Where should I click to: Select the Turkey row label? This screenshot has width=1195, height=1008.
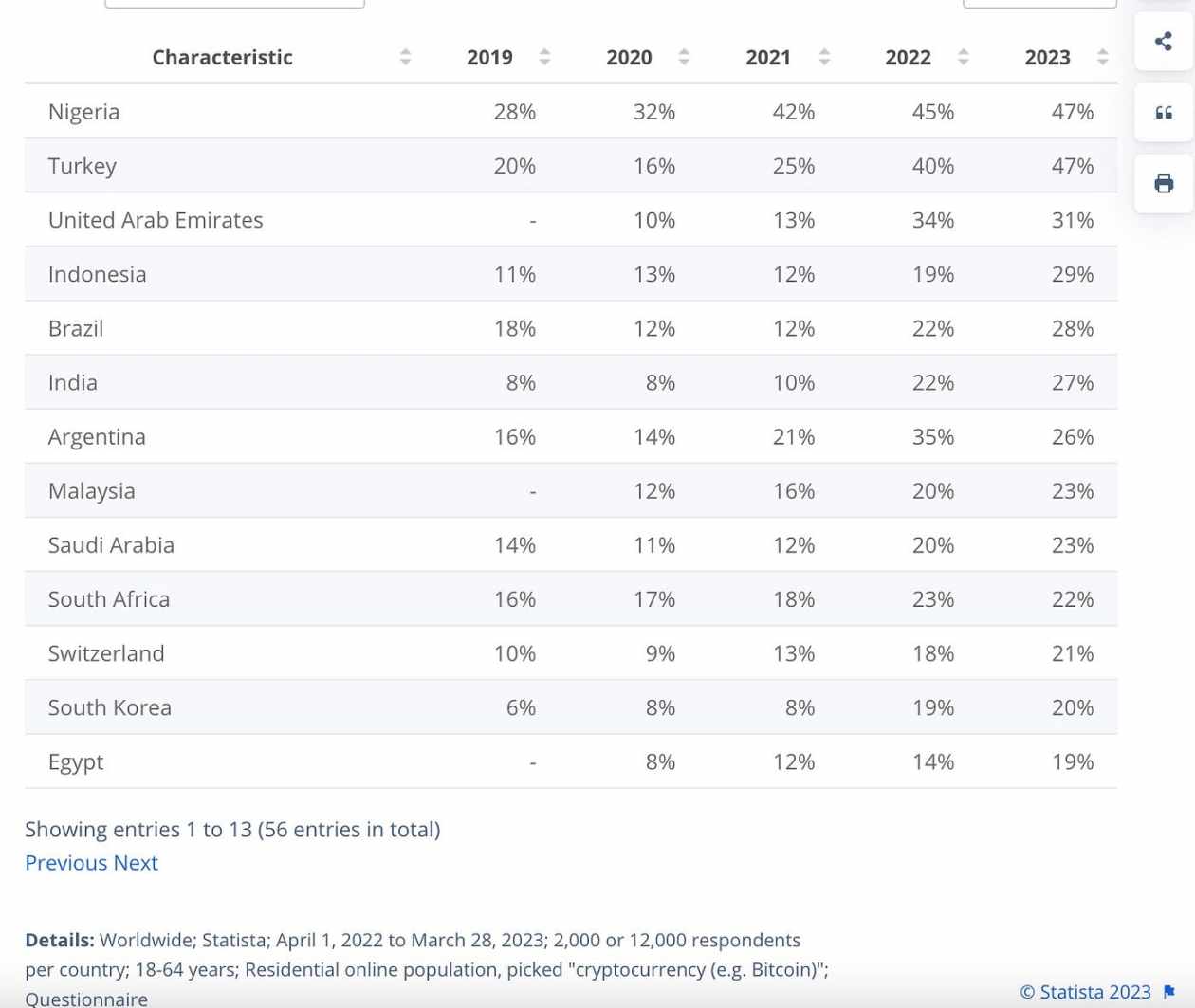[x=83, y=166]
